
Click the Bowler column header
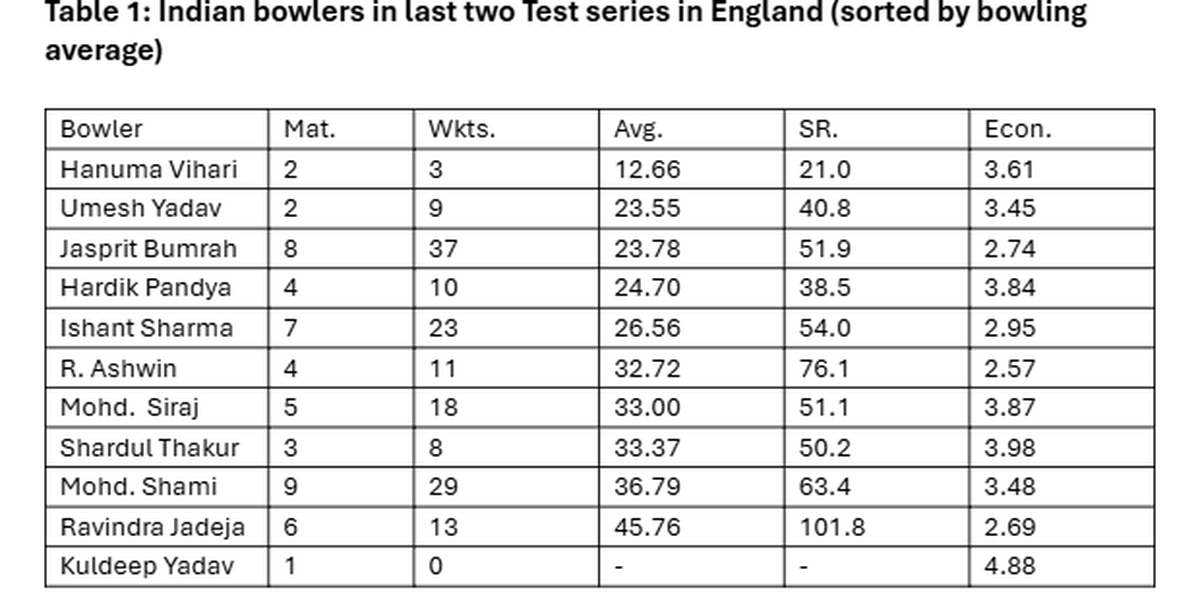(x=101, y=129)
